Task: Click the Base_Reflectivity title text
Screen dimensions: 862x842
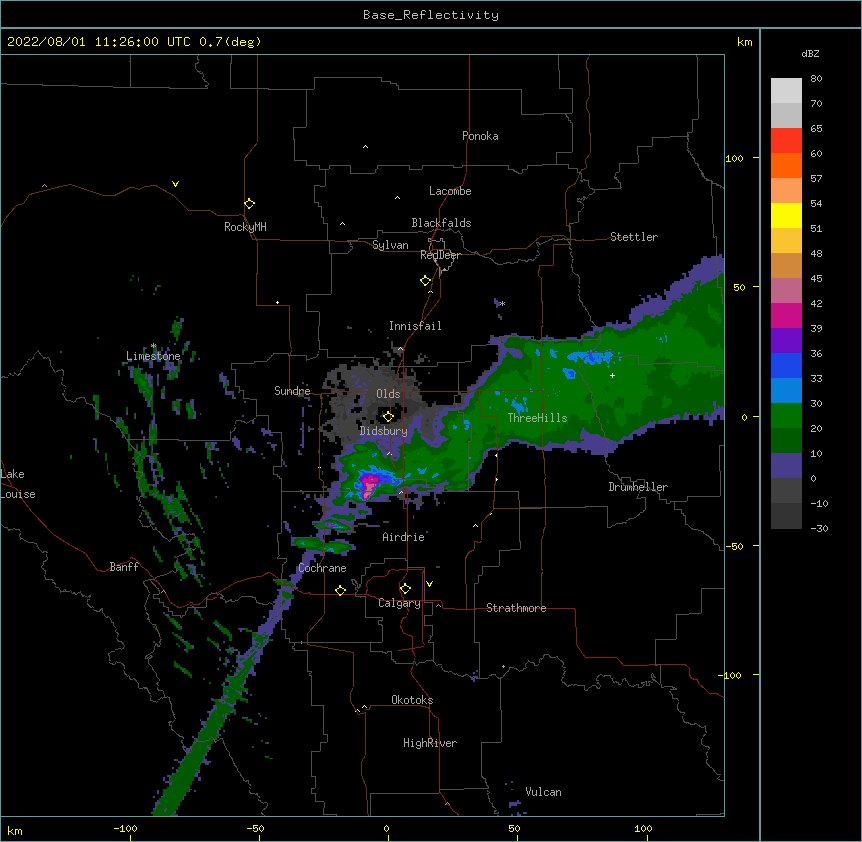Action: [x=431, y=15]
